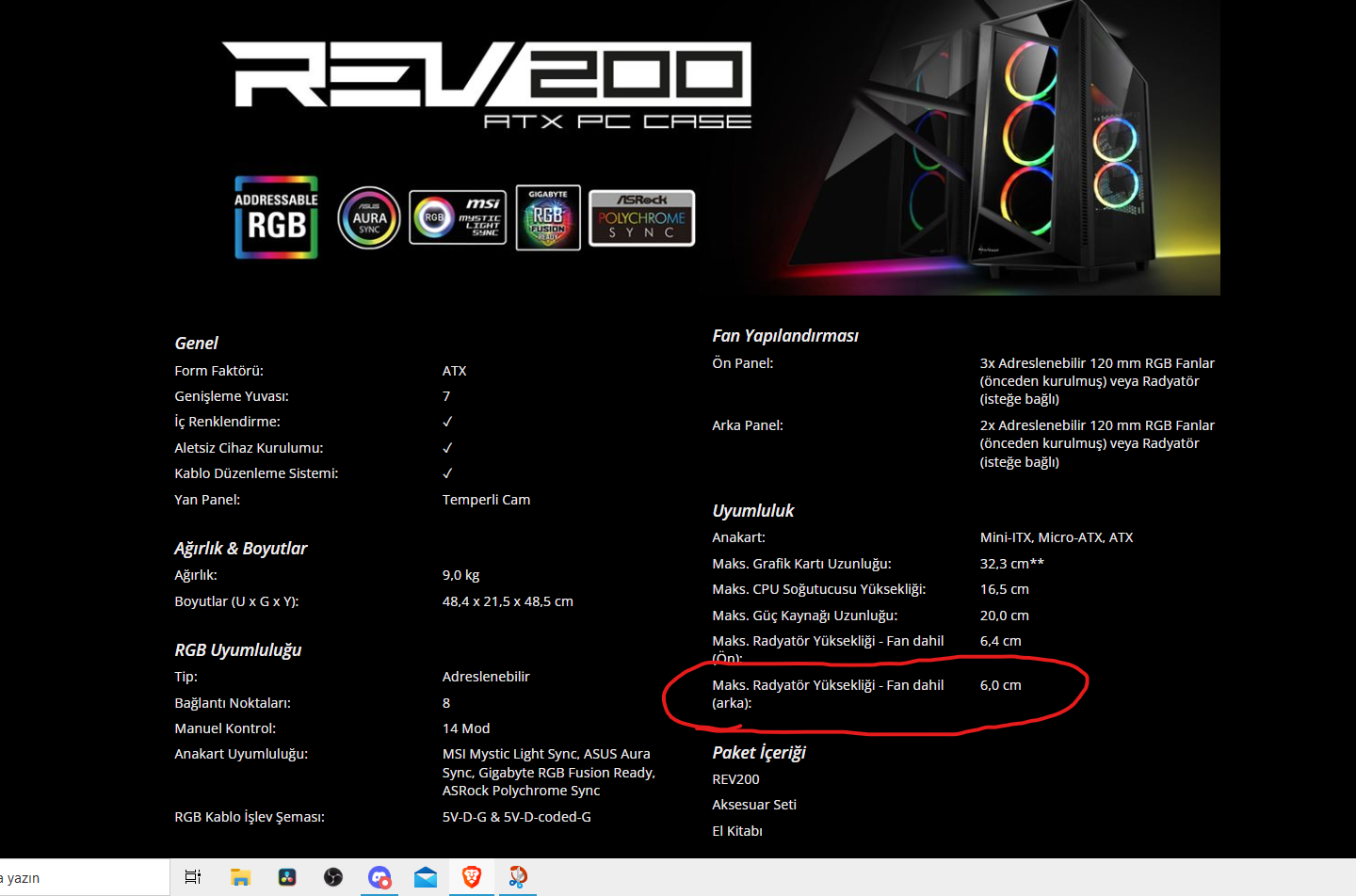Click the "Ağırlık & Boyutlar" heading
1356x896 pixels.
[x=241, y=549]
